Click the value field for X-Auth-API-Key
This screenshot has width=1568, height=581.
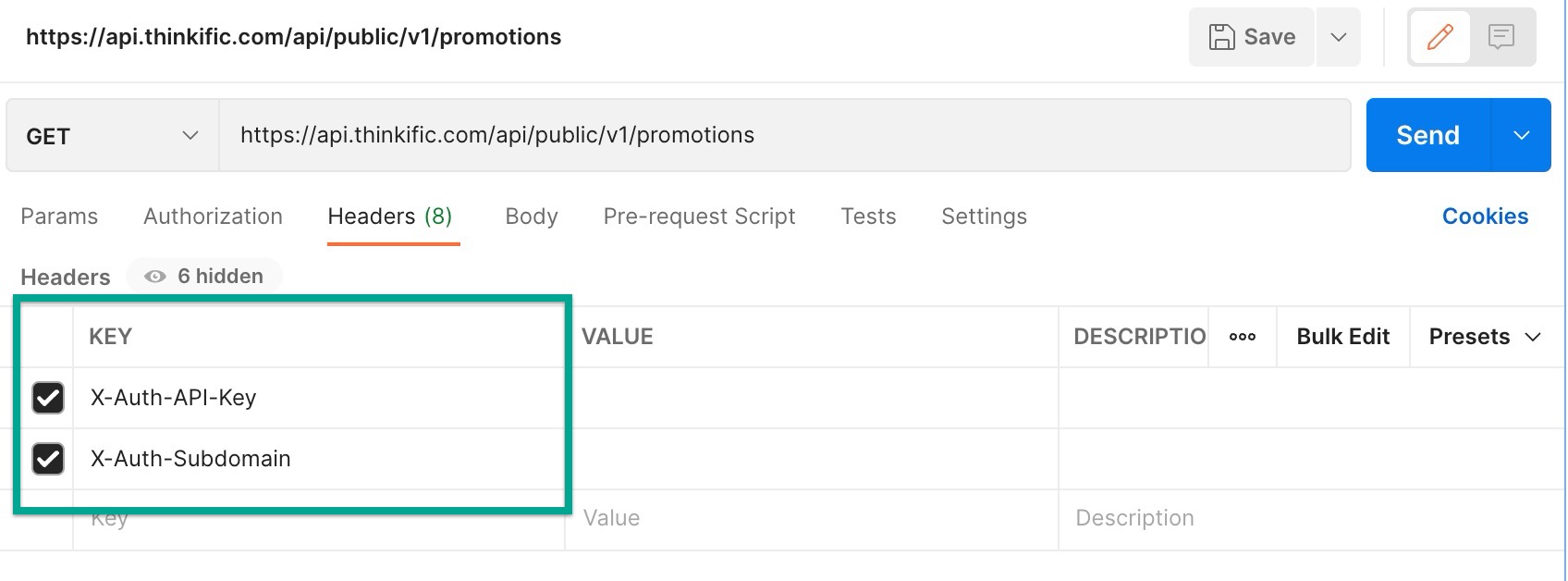812,398
